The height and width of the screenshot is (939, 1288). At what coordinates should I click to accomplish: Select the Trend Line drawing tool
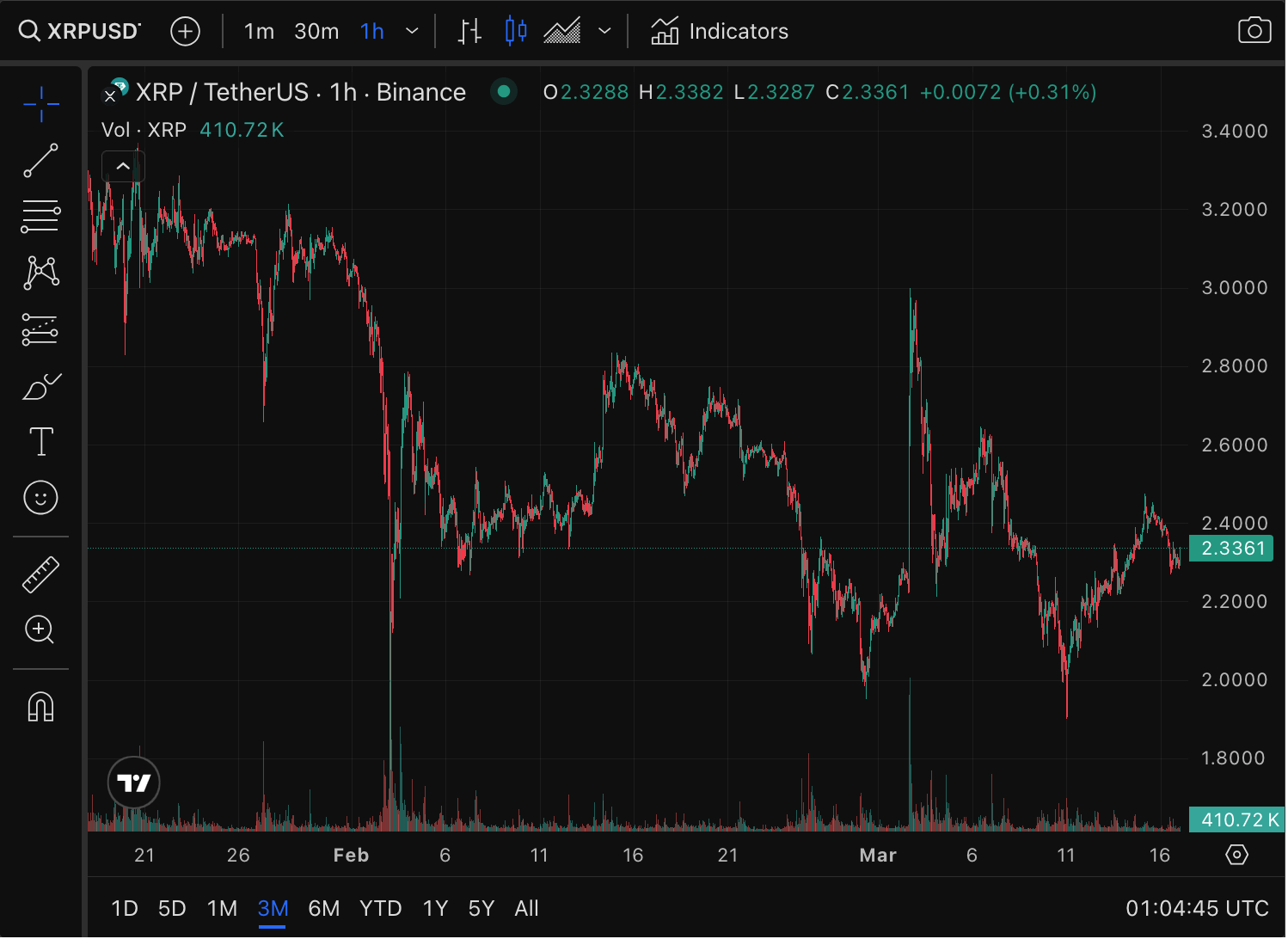tap(40, 160)
